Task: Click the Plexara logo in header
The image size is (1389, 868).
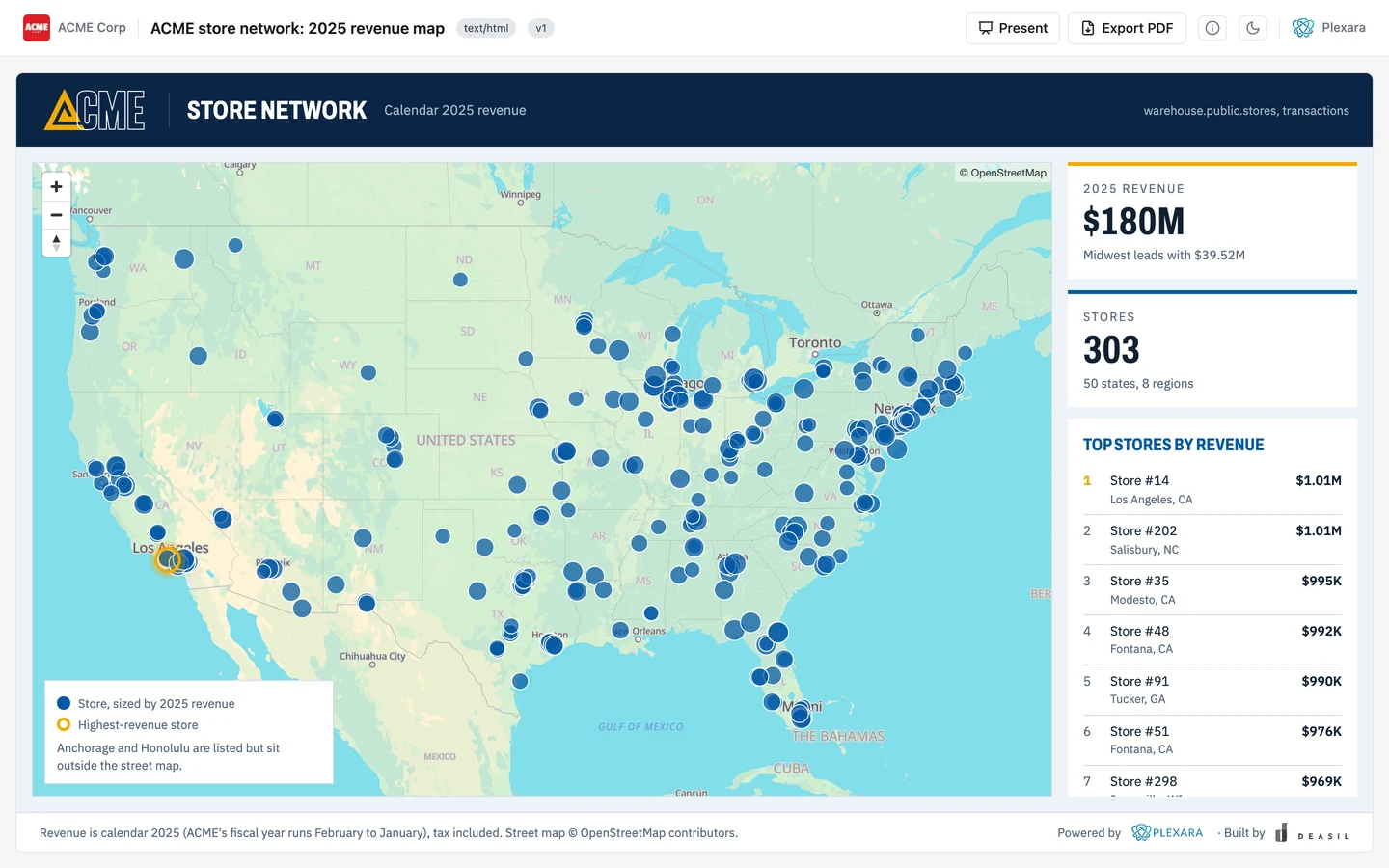Action: pyautogui.click(x=1329, y=28)
